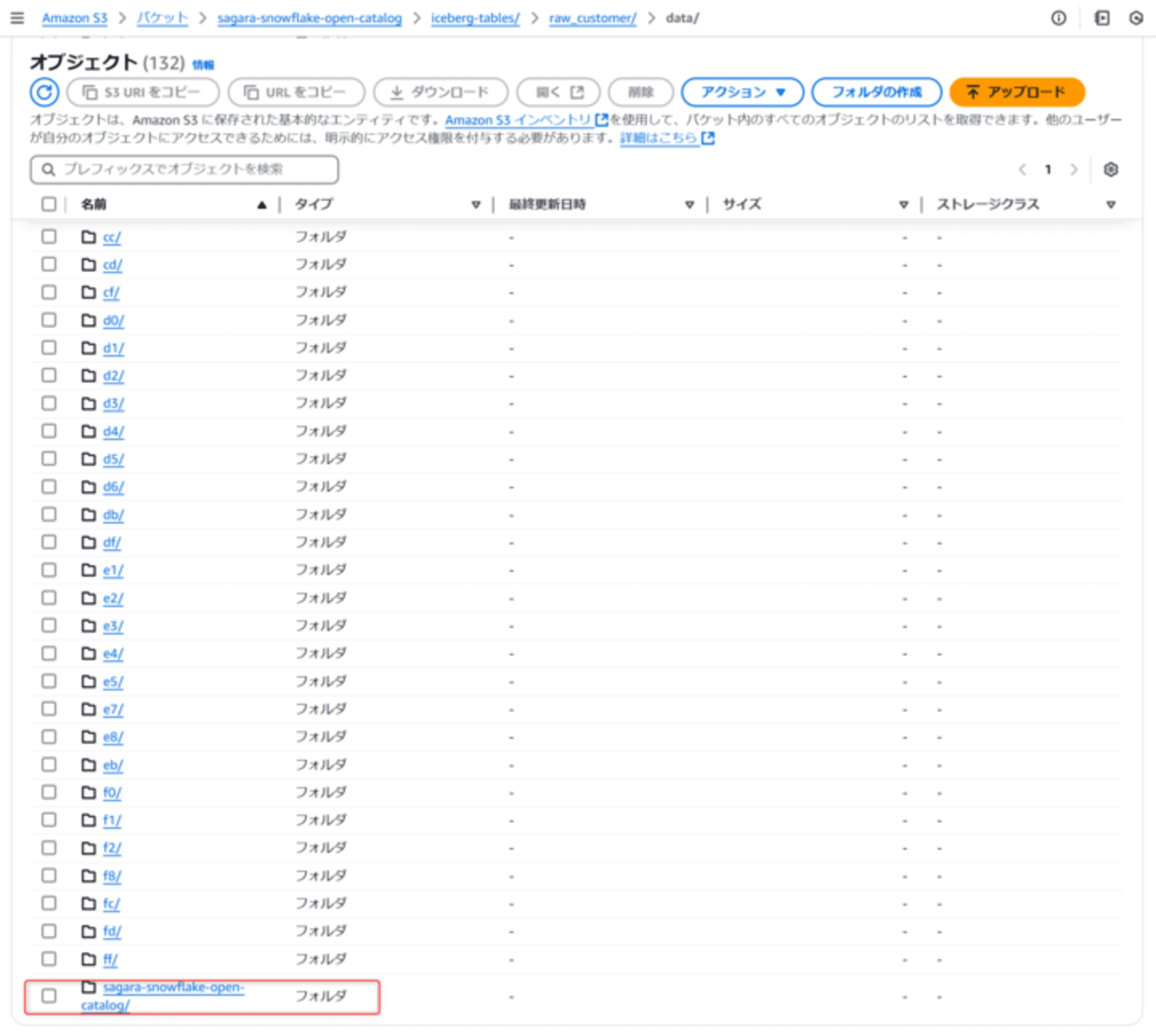Sort by タイプ column arrow

coord(476,204)
